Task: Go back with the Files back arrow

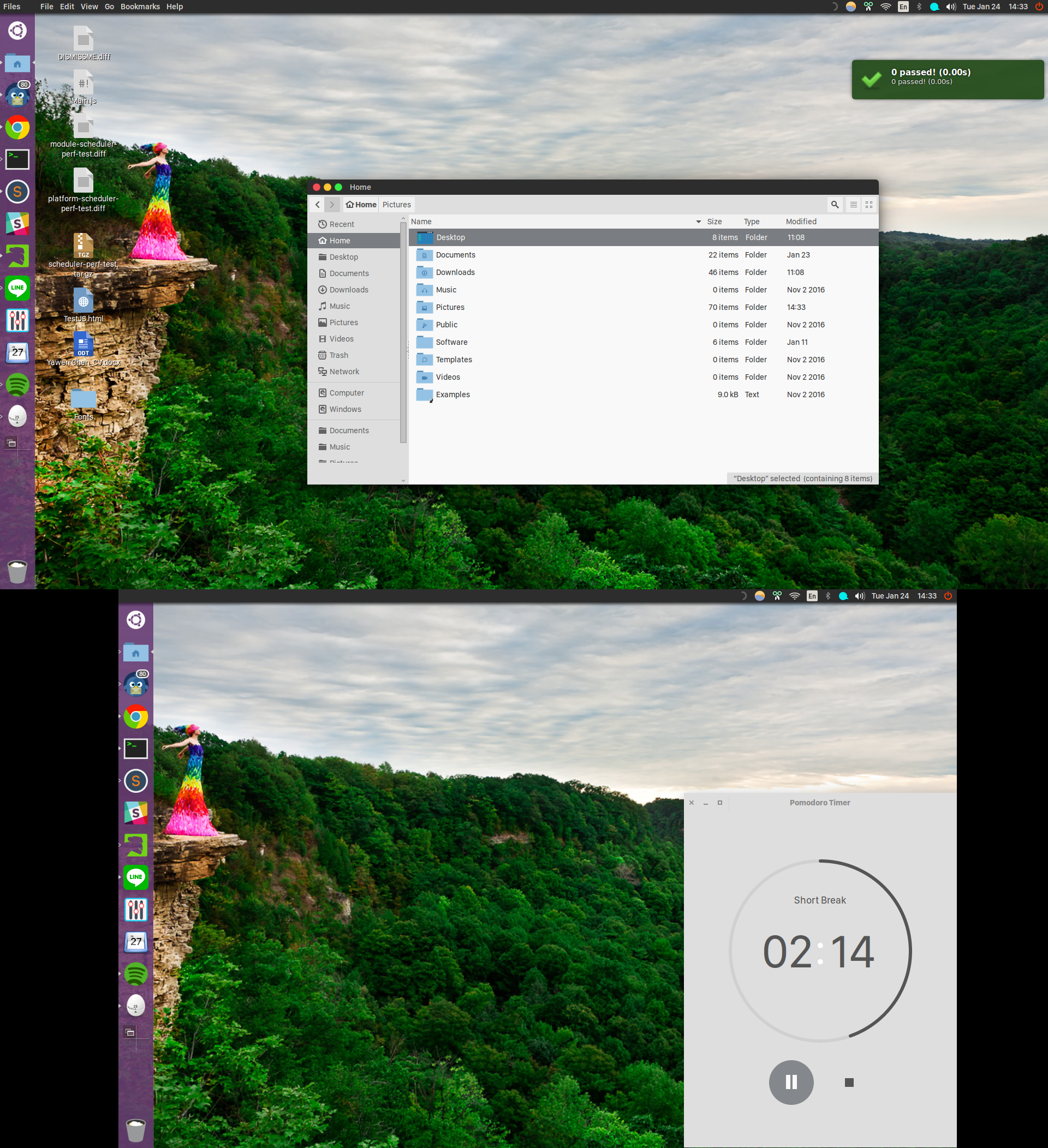Action: [x=317, y=205]
